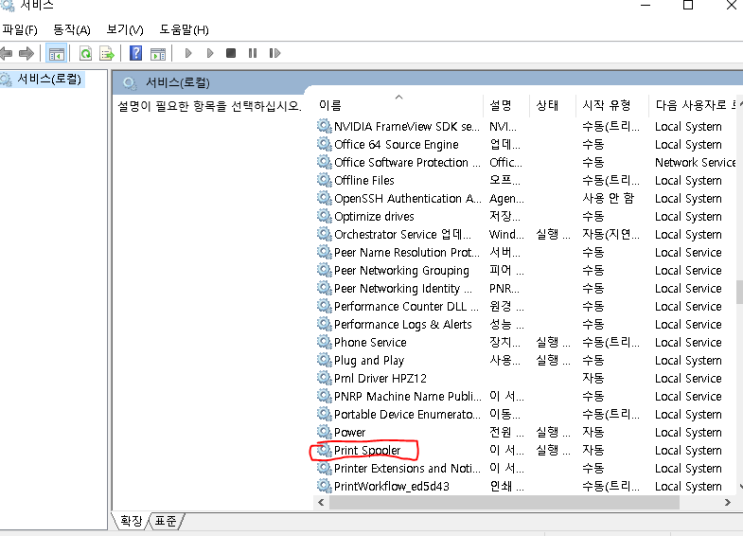Select the Phone Service row
This screenshot has height=536, width=743.
[525, 343]
